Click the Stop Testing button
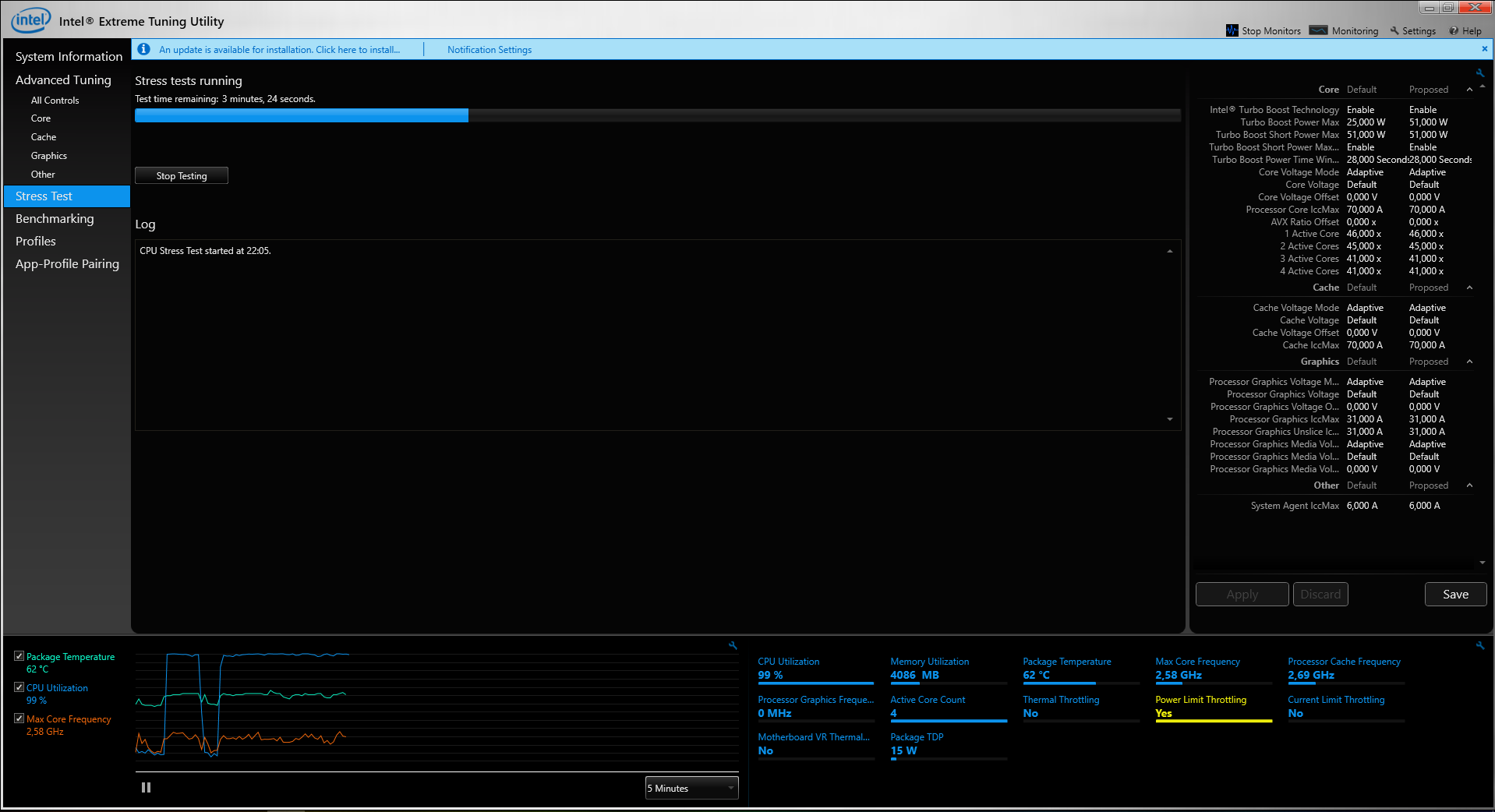The height and width of the screenshot is (812, 1495). 182,175
